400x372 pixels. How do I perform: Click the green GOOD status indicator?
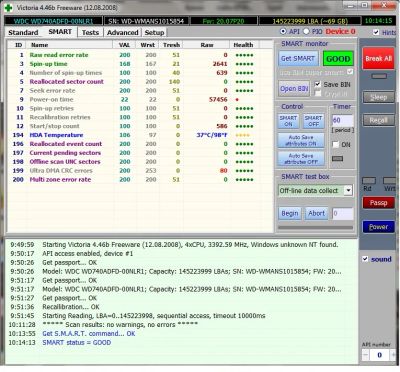point(338,59)
